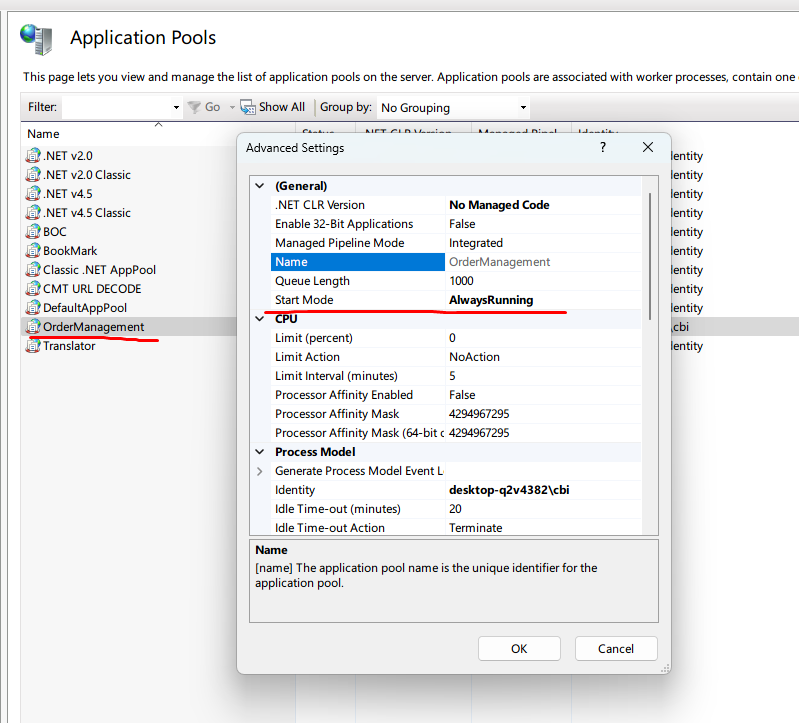Select Processor Affinity Mask (64-bit) property

coord(358,433)
